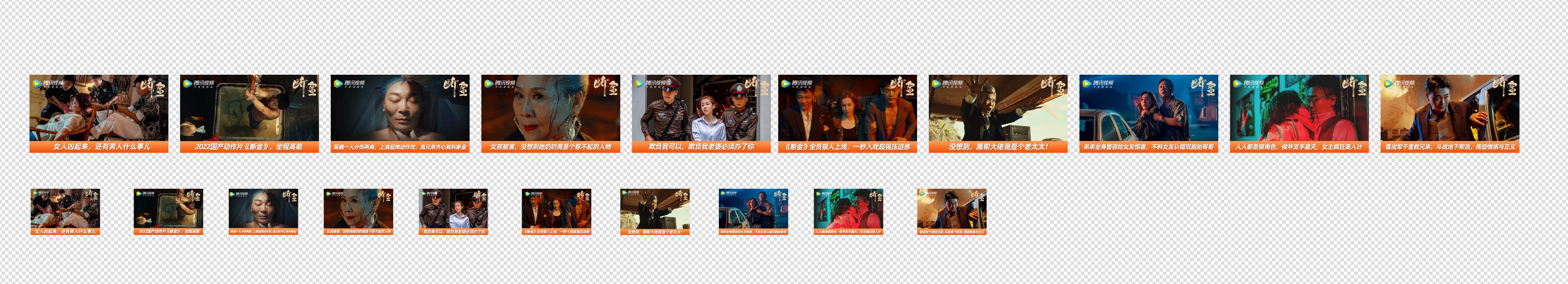Select the small banner with three people walking
Viewport: 1568px width, 284px height.
[556, 211]
